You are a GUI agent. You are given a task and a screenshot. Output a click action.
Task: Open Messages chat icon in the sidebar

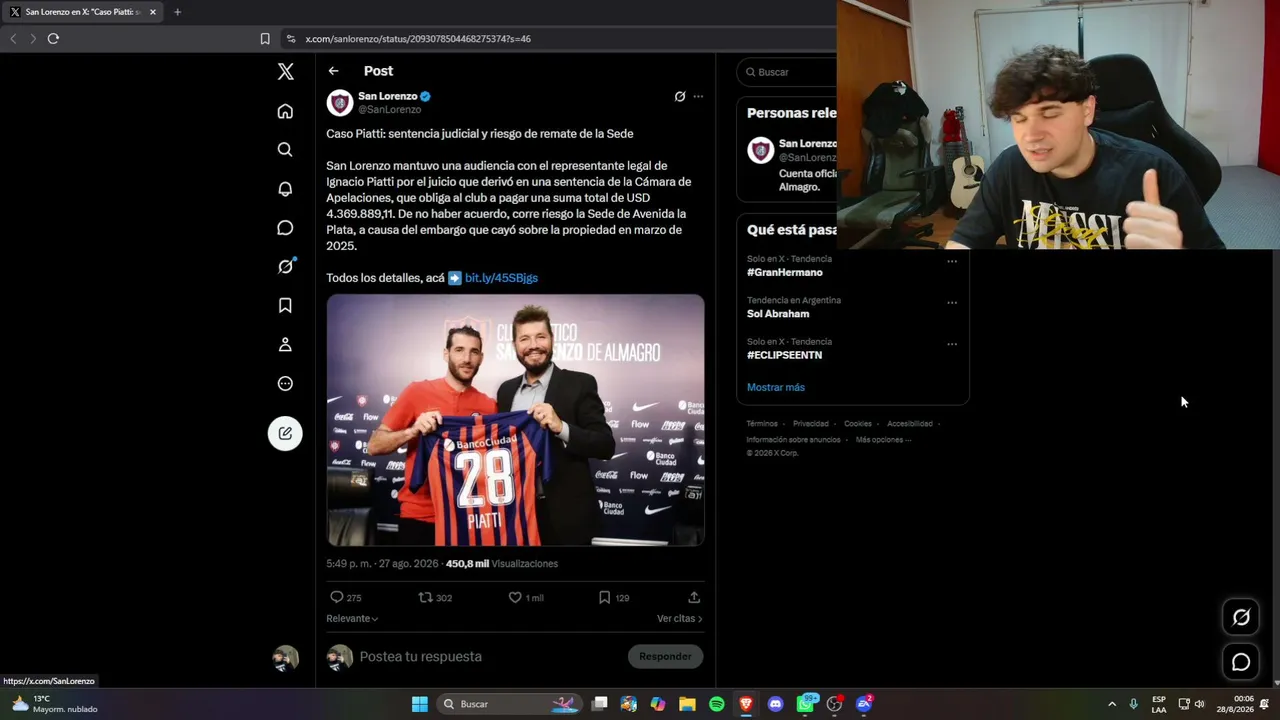pyautogui.click(x=285, y=228)
